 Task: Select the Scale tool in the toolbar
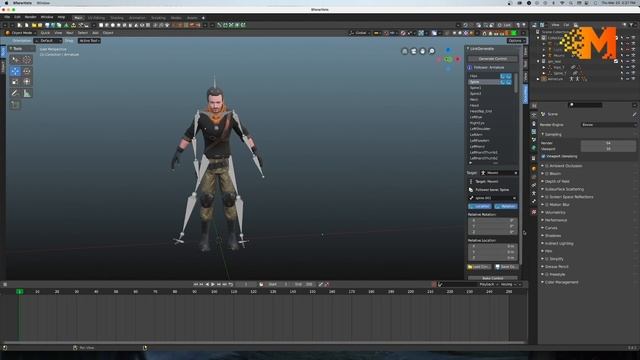tap(15, 82)
